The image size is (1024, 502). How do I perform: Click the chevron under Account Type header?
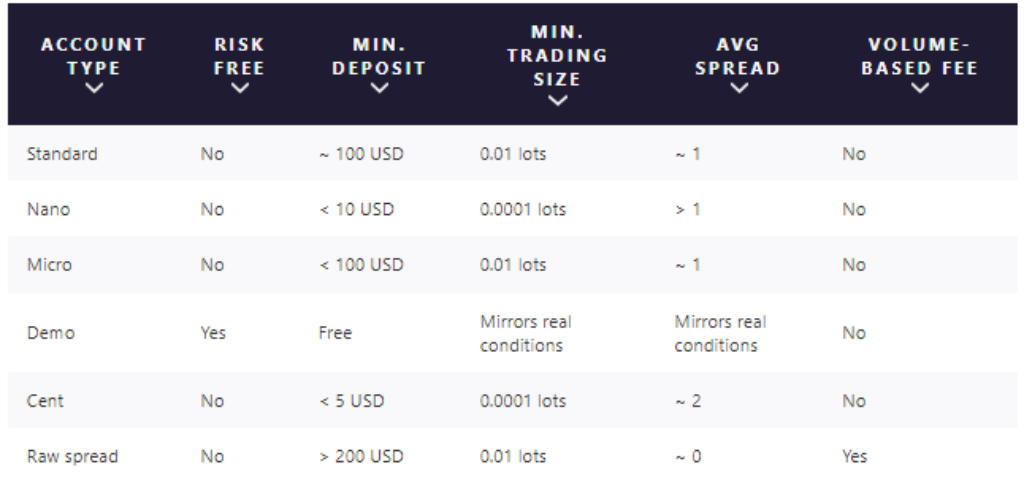click(x=94, y=88)
